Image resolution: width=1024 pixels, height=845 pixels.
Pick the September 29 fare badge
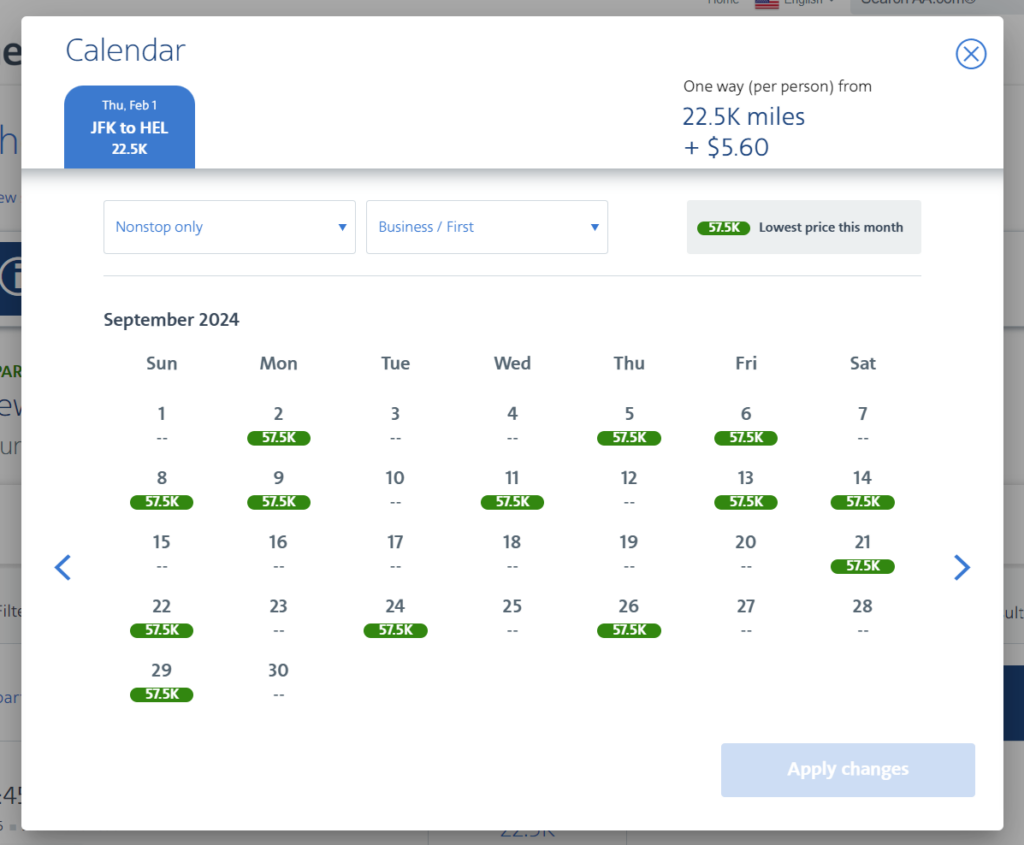pyautogui.click(x=161, y=694)
